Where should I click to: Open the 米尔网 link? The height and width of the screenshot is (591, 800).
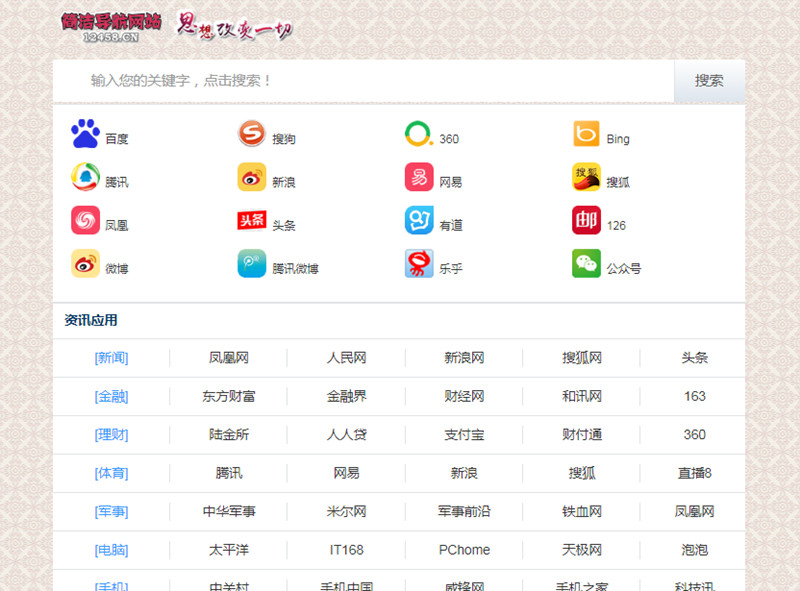click(346, 511)
